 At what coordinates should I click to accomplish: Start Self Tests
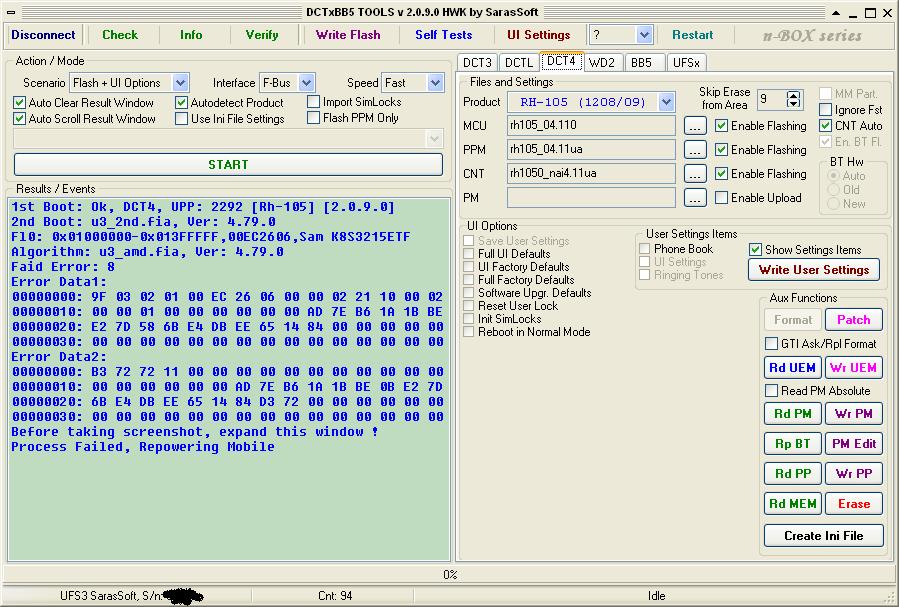444,35
